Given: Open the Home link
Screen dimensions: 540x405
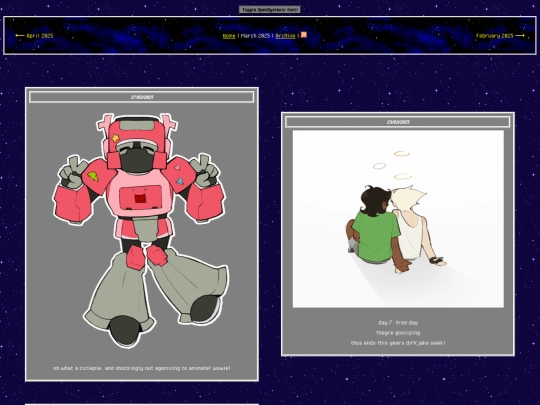Looking at the screenshot, I should [x=229, y=36].
